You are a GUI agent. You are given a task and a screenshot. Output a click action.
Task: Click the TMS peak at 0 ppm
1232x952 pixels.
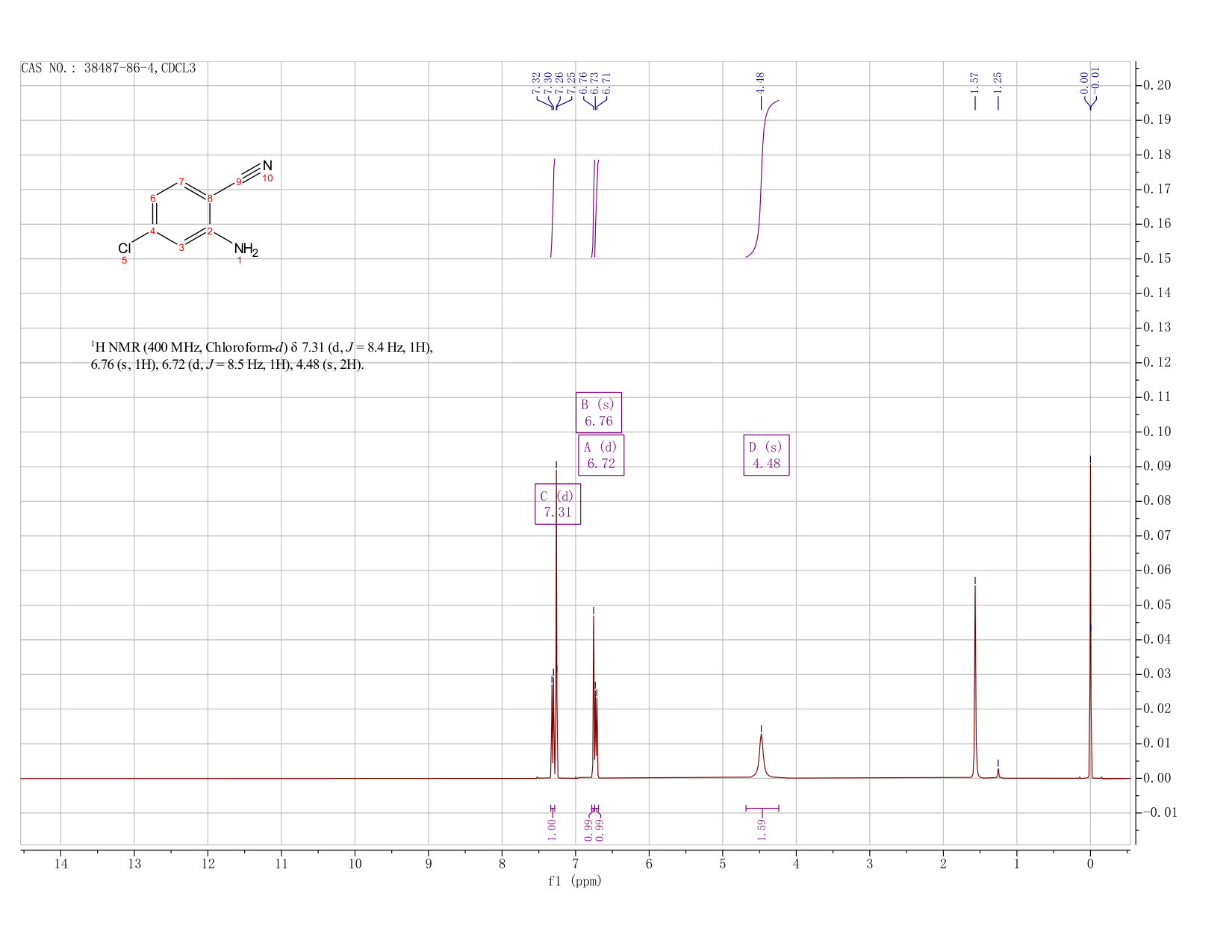point(1090,620)
